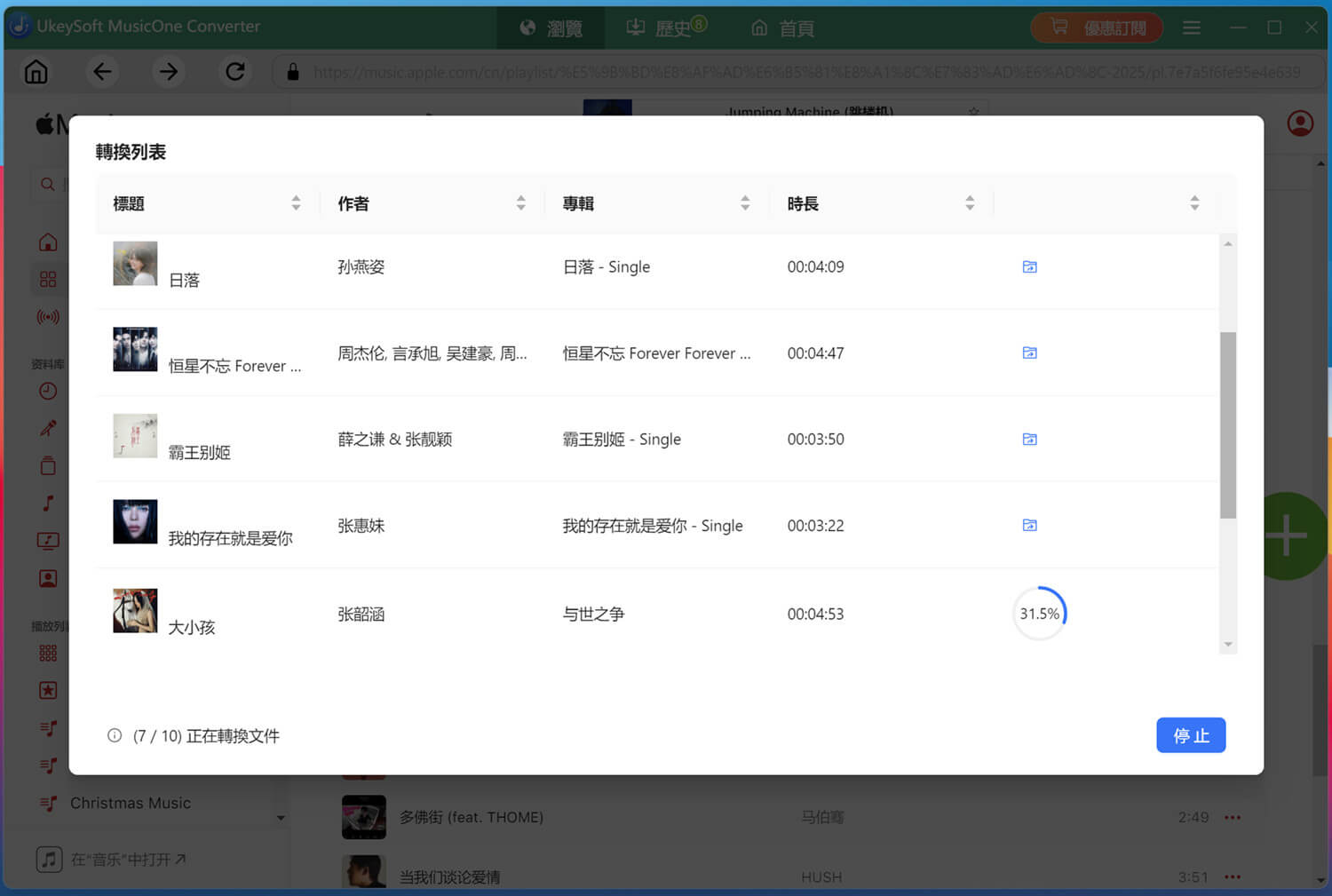Open the hamburger menu at top right
The height and width of the screenshot is (896, 1332).
coord(1192,28)
